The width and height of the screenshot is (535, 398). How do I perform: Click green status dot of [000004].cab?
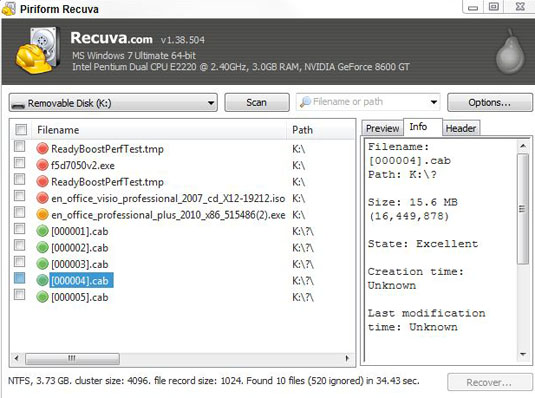click(42, 281)
